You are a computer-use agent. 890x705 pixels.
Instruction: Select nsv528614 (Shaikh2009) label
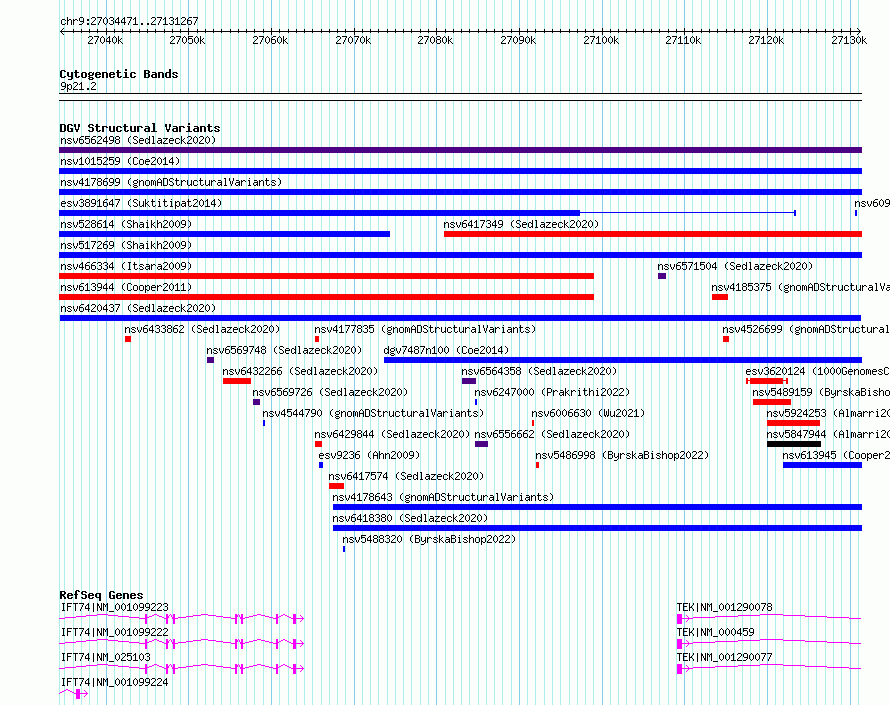pos(126,224)
